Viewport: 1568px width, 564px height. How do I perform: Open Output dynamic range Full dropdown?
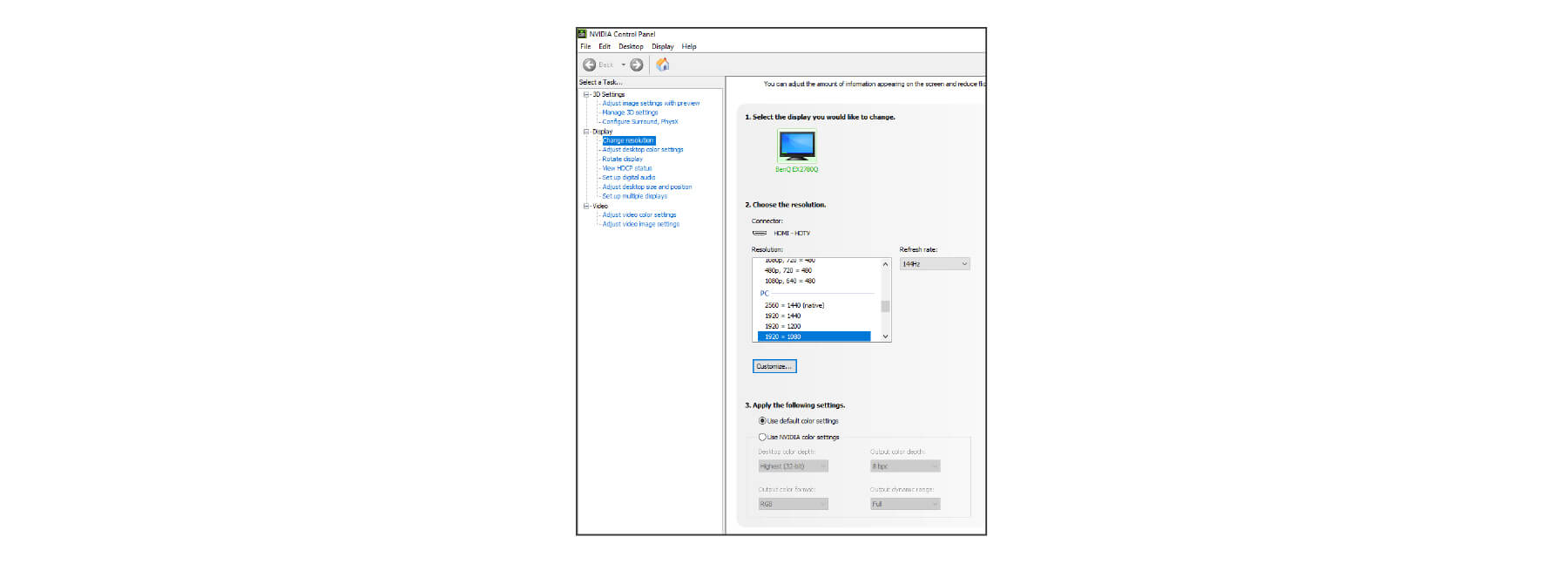pos(905,504)
